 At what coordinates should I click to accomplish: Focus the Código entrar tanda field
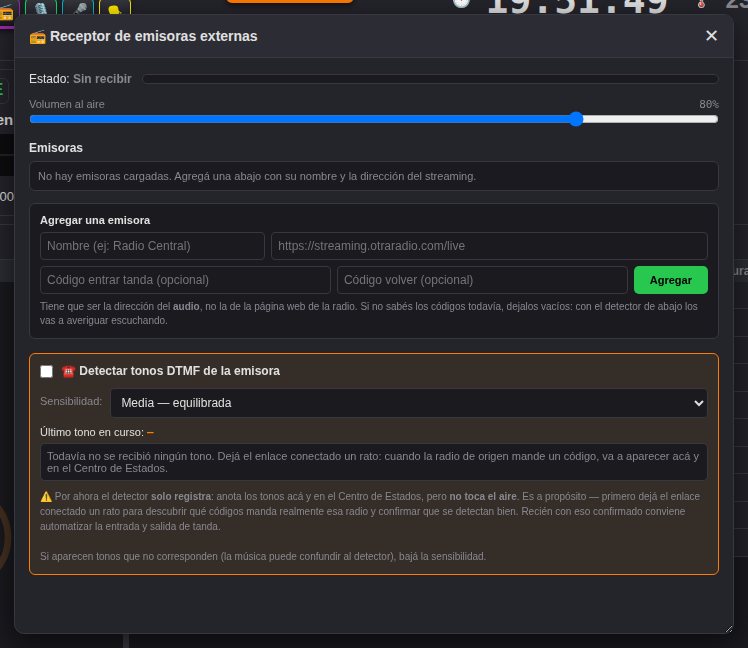(x=185, y=280)
